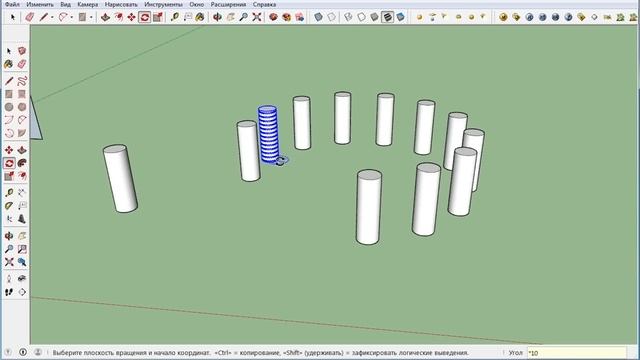This screenshot has height=360, width=640.
Task: Select Polygon tool in left toolbar
Action: coord(22,107)
